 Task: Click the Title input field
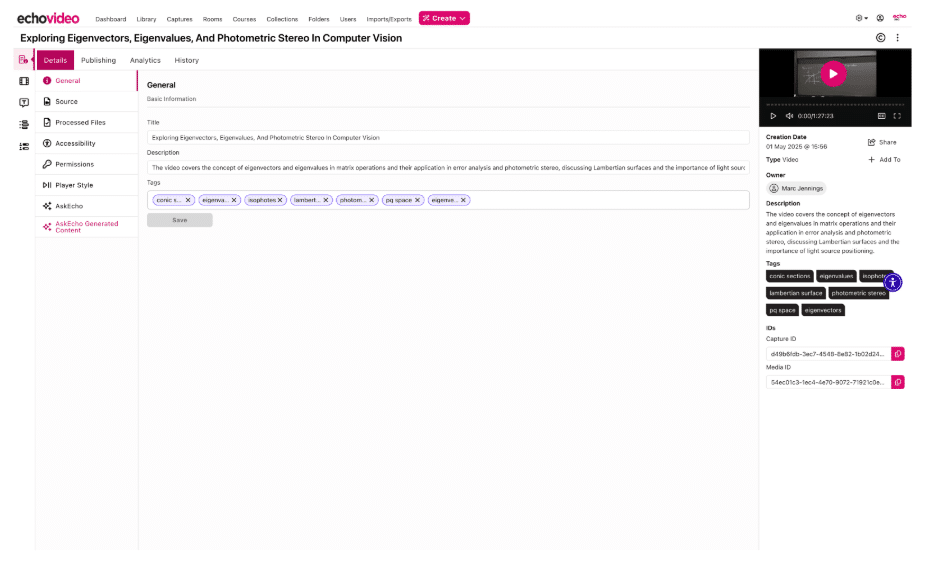448,137
